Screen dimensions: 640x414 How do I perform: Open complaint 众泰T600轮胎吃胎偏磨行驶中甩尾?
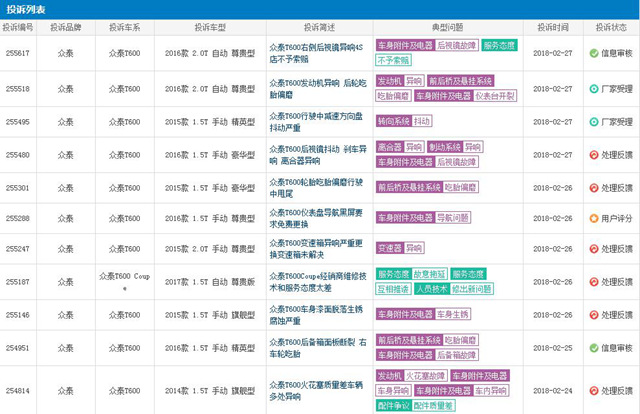pyautogui.click(x=316, y=188)
